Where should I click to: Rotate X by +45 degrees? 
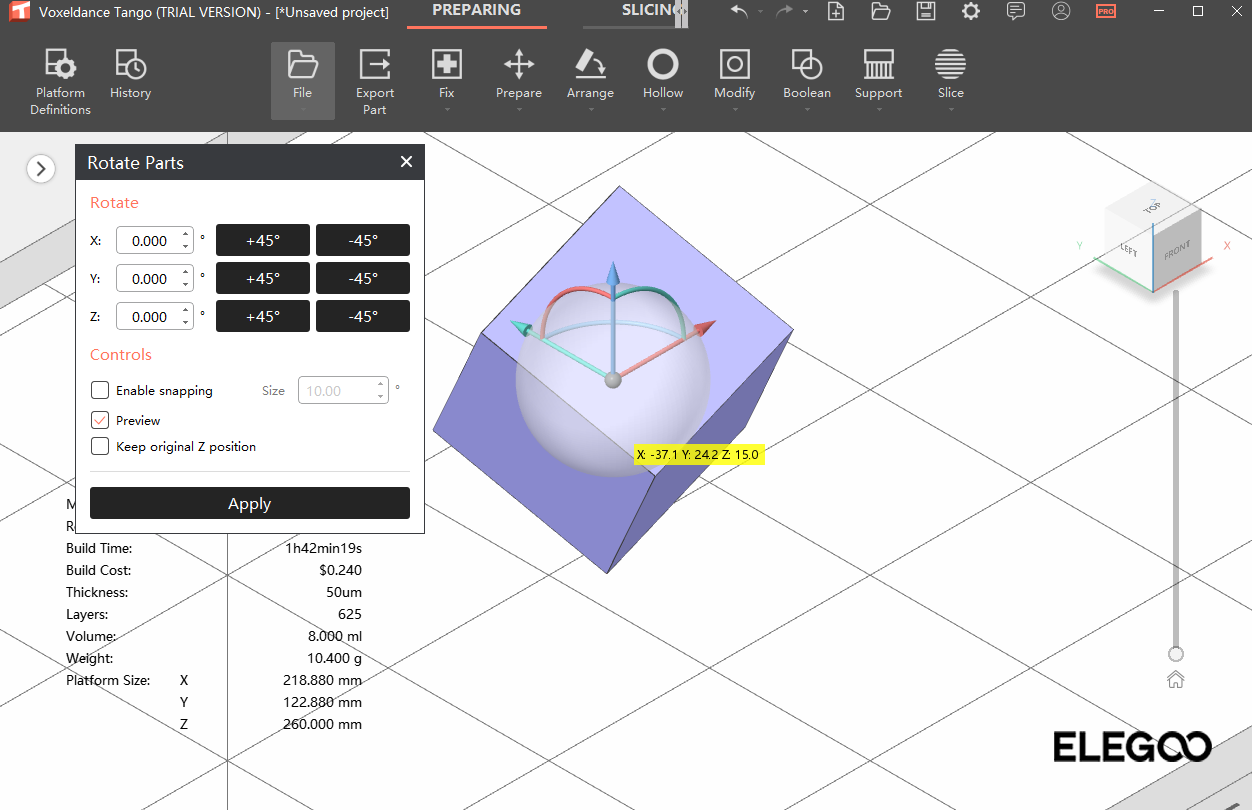click(x=263, y=240)
